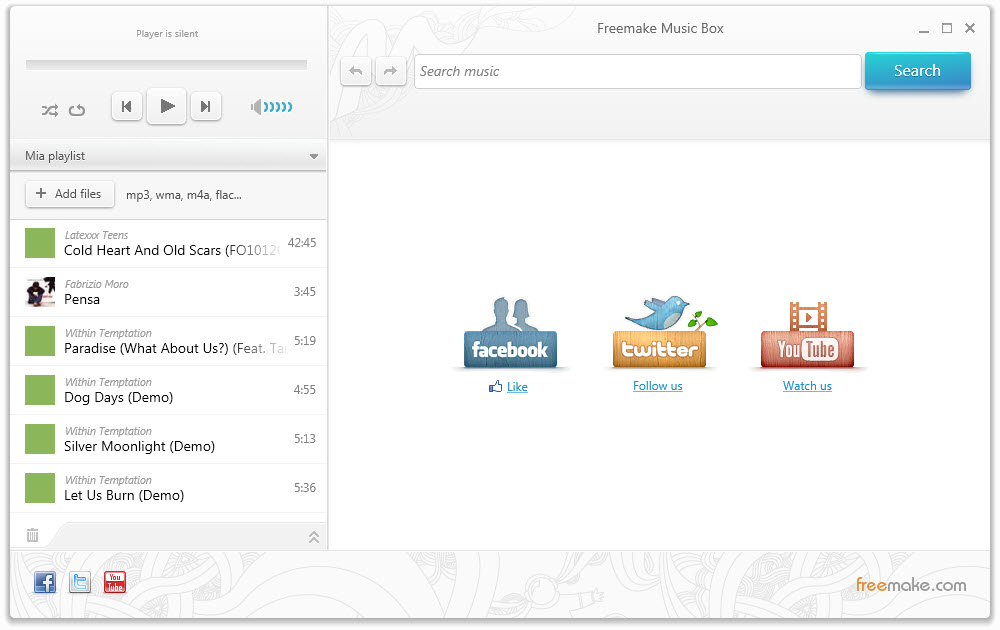Skip to the next track
This screenshot has height=630, width=1000.
[x=206, y=106]
